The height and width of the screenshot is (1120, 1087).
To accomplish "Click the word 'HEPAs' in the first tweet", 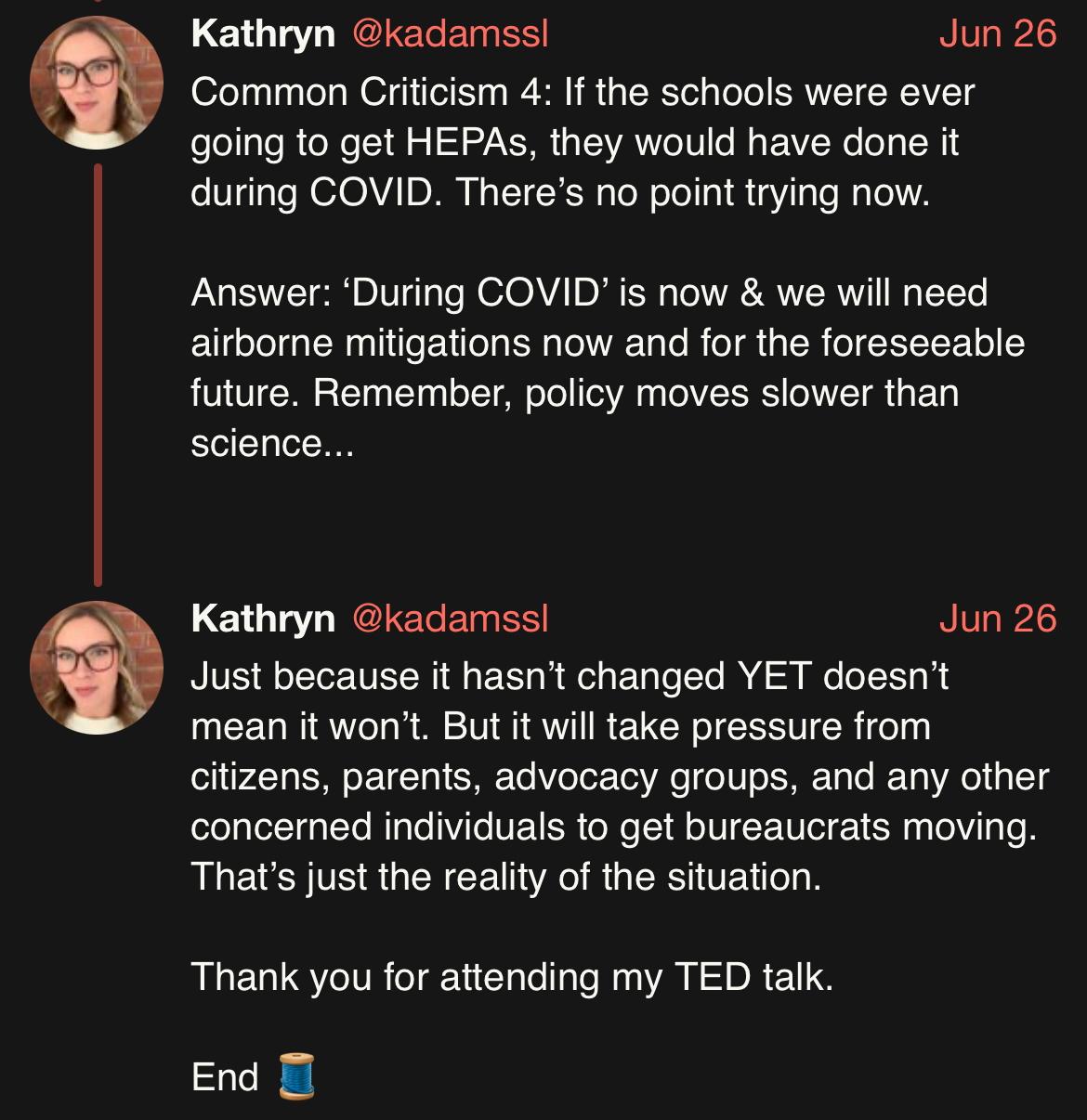I will pos(477,143).
